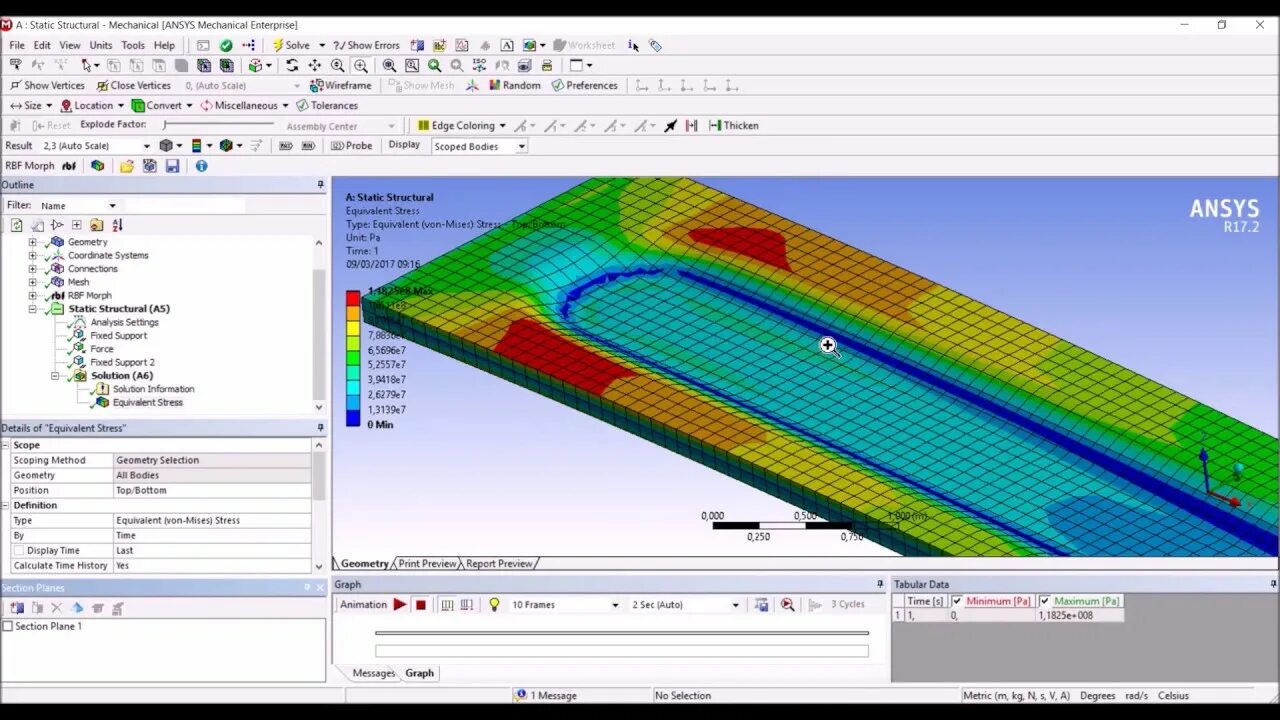This screenshot has height=720, width=1280.
Task: Click the yellow lightbulb icon in Animation toolbar
Action: (x=494, y=604)
